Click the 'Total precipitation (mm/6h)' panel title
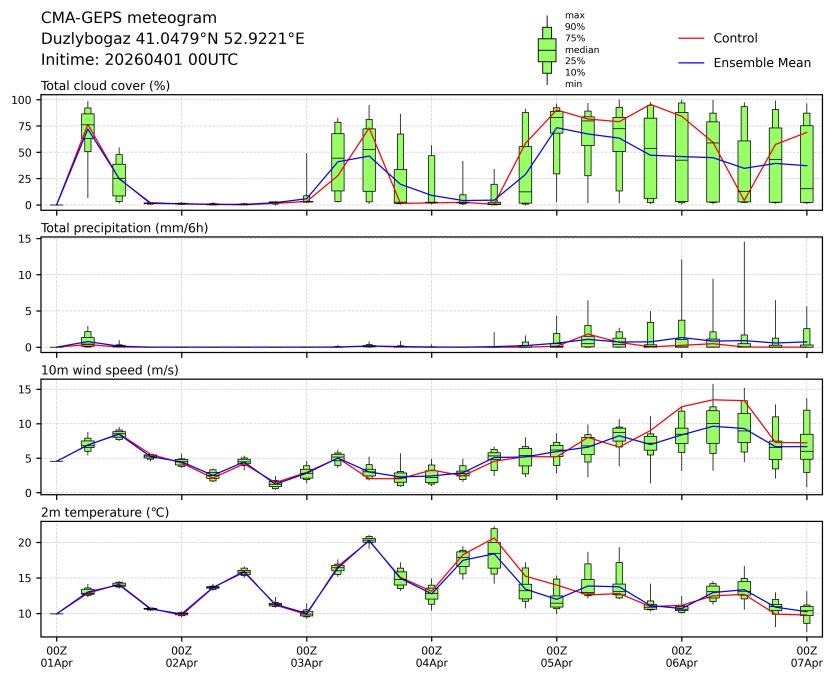The height and width of the screenshot is (680, 834). 124,228
